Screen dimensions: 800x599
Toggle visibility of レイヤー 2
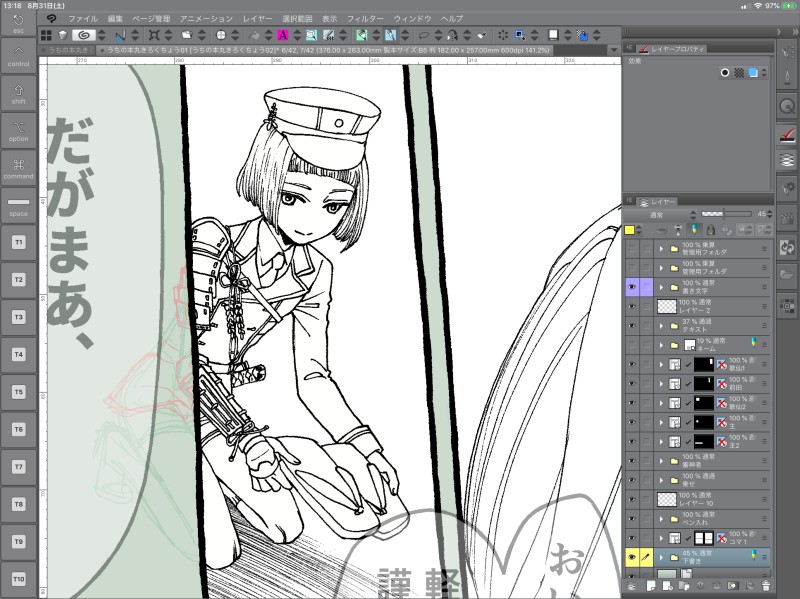632,306
